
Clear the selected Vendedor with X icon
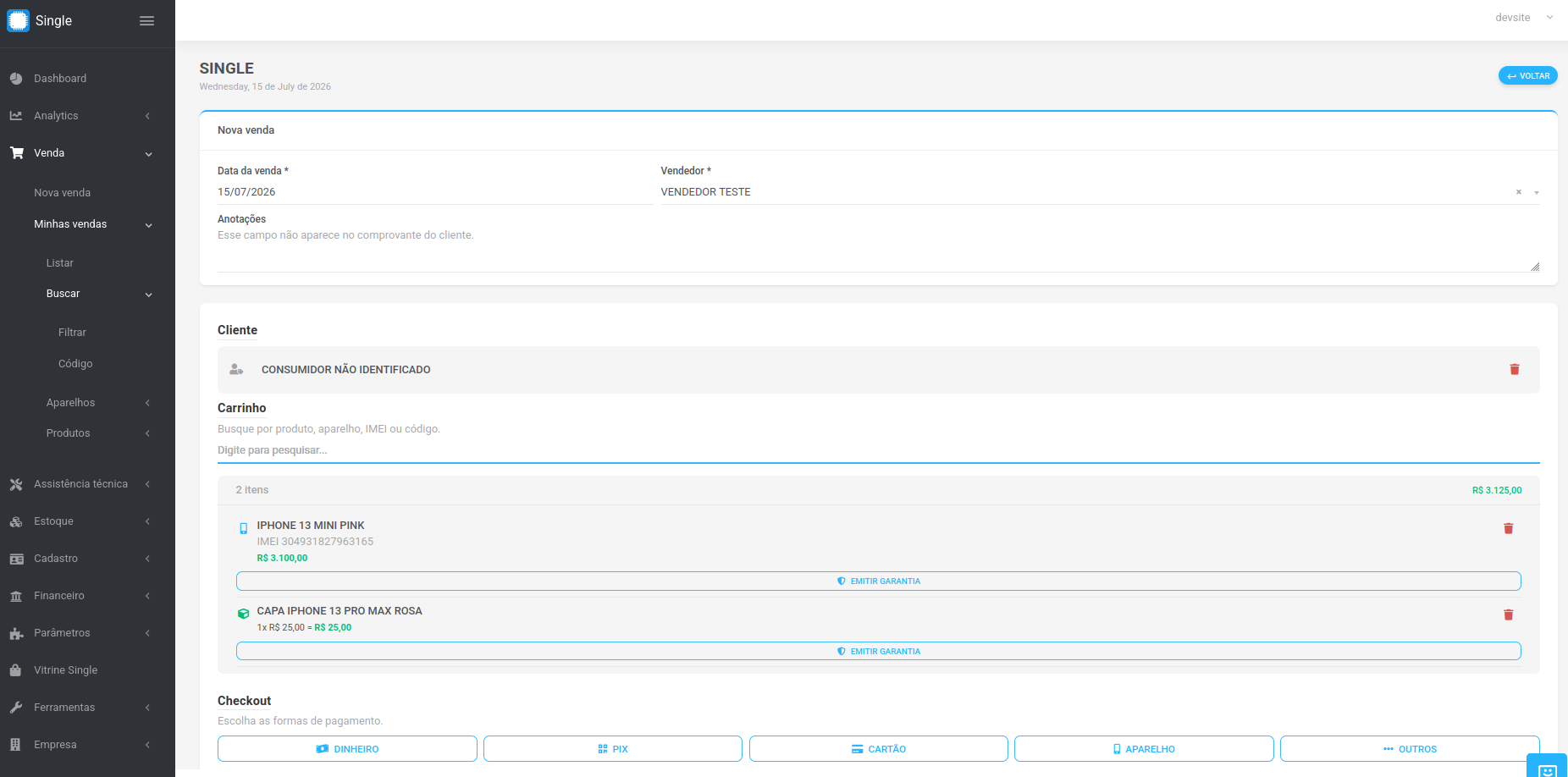click(1519, 192)
